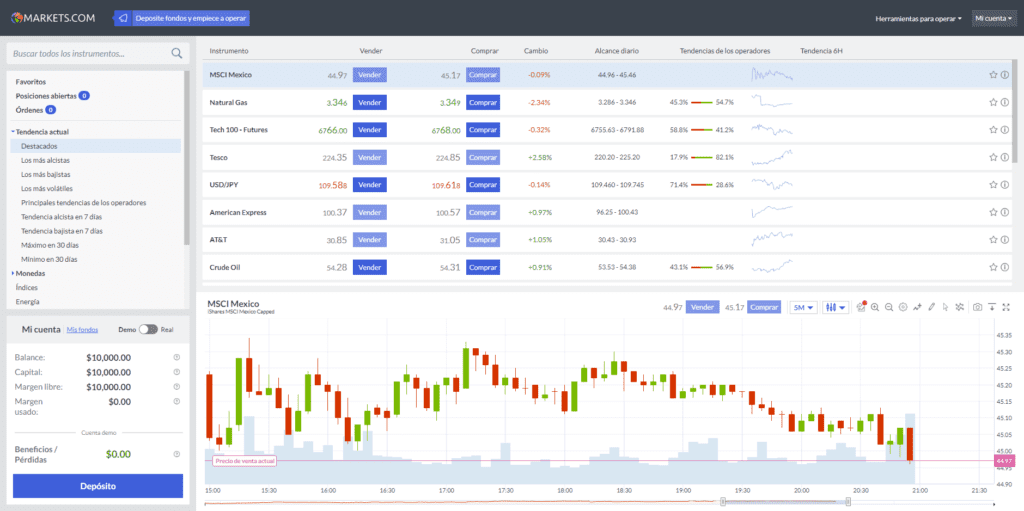Image resolution: width=1024 pixels, height=511 pixels.
Task: Select Los más volátiles
Action: click(x=46, y=189)
